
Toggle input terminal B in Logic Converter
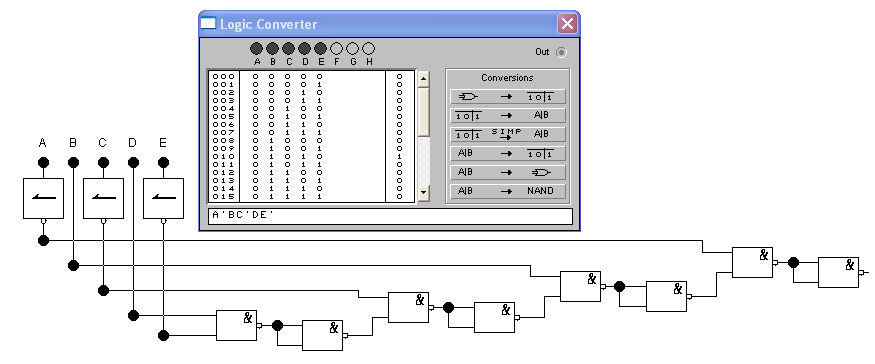click(272, 49)
